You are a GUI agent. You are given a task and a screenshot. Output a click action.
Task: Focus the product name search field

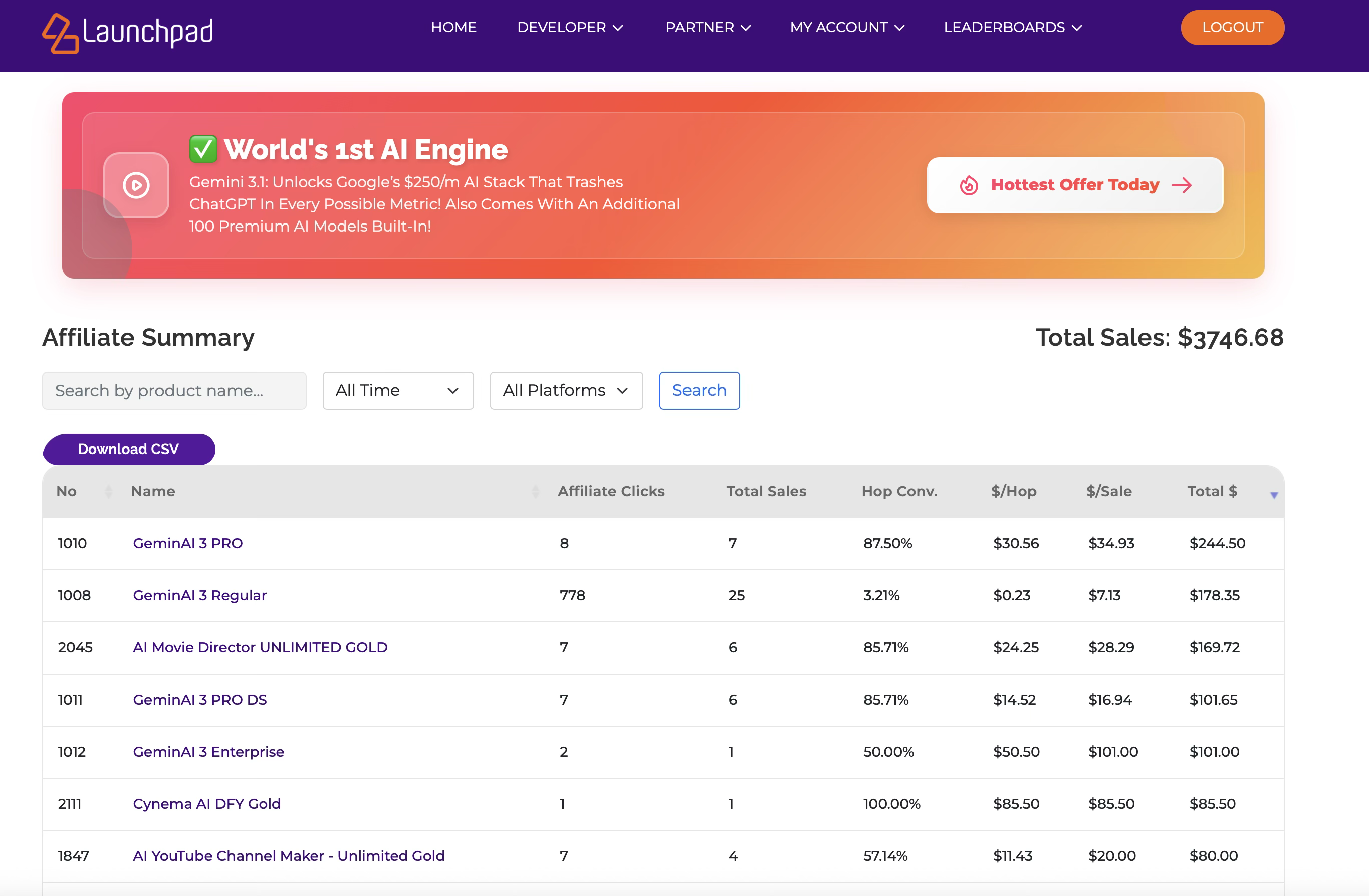coord(174,390)
